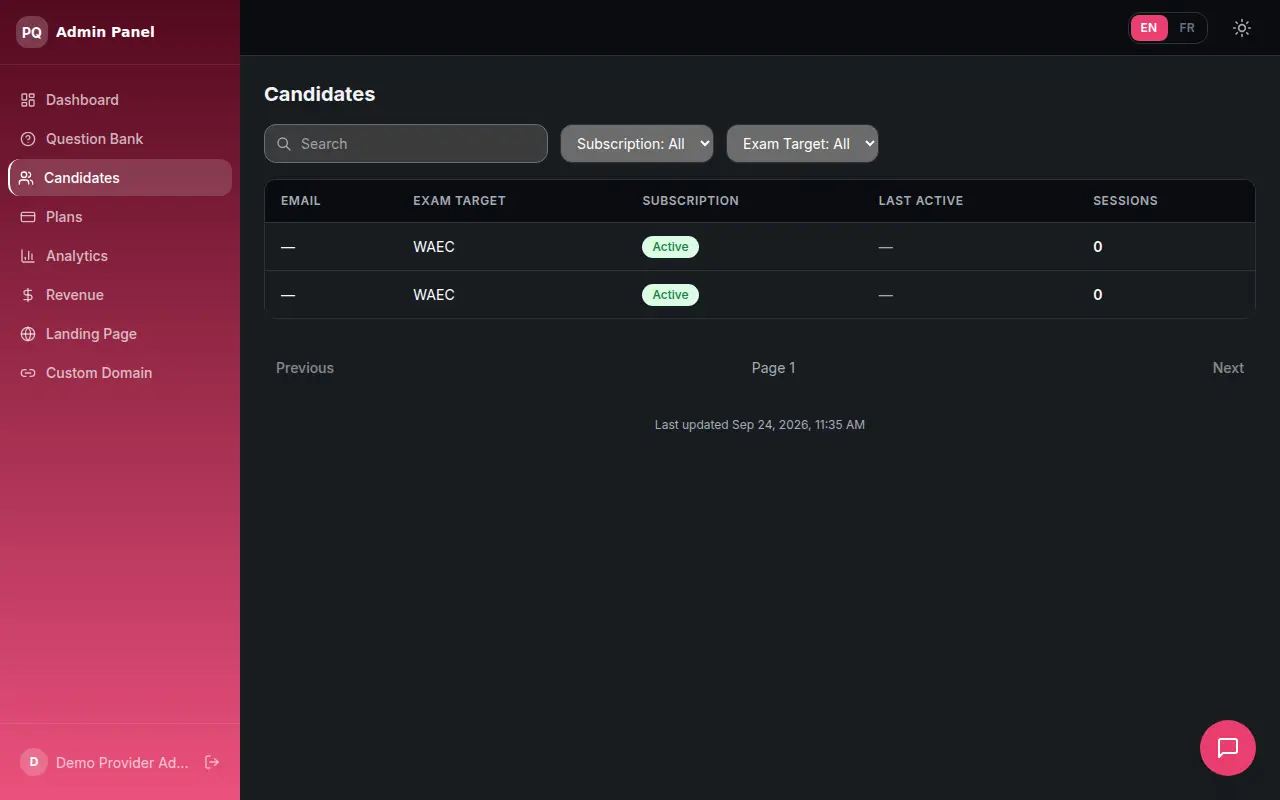Click the magnifier icon in Search
This screenshot has height=800, width=1280.
(284, 144)
